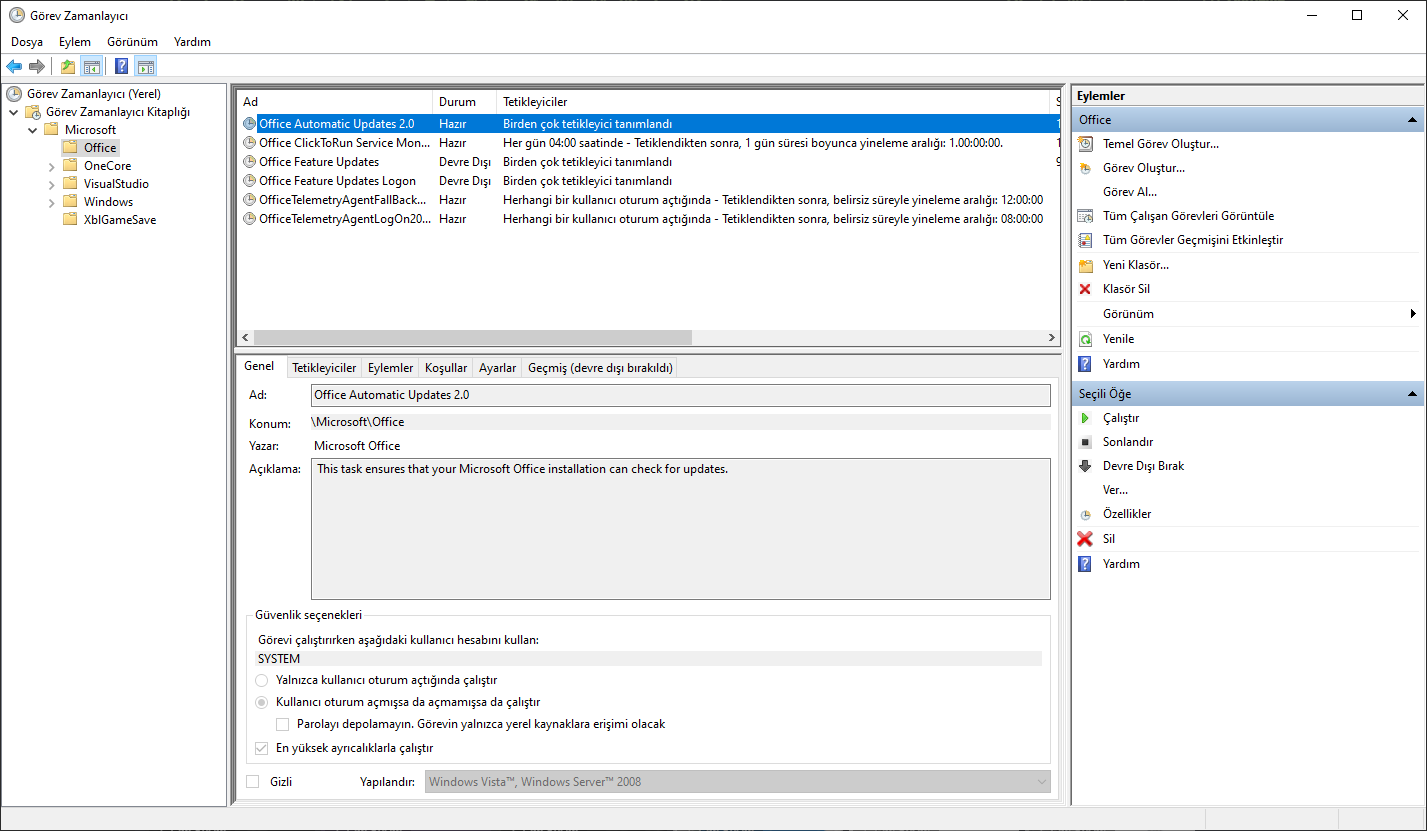This screenshot has width=1427, height=831.
Task: Click inside the Açıklama description box
Action: [681, 529]
